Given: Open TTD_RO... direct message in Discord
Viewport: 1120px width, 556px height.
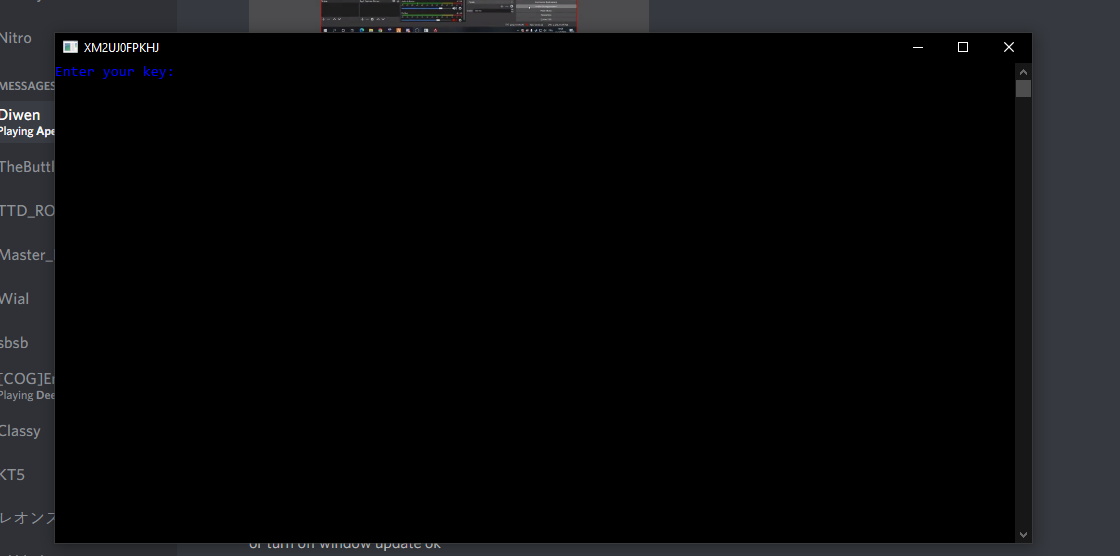Looking at the screenshot, I should coord(27,211).
